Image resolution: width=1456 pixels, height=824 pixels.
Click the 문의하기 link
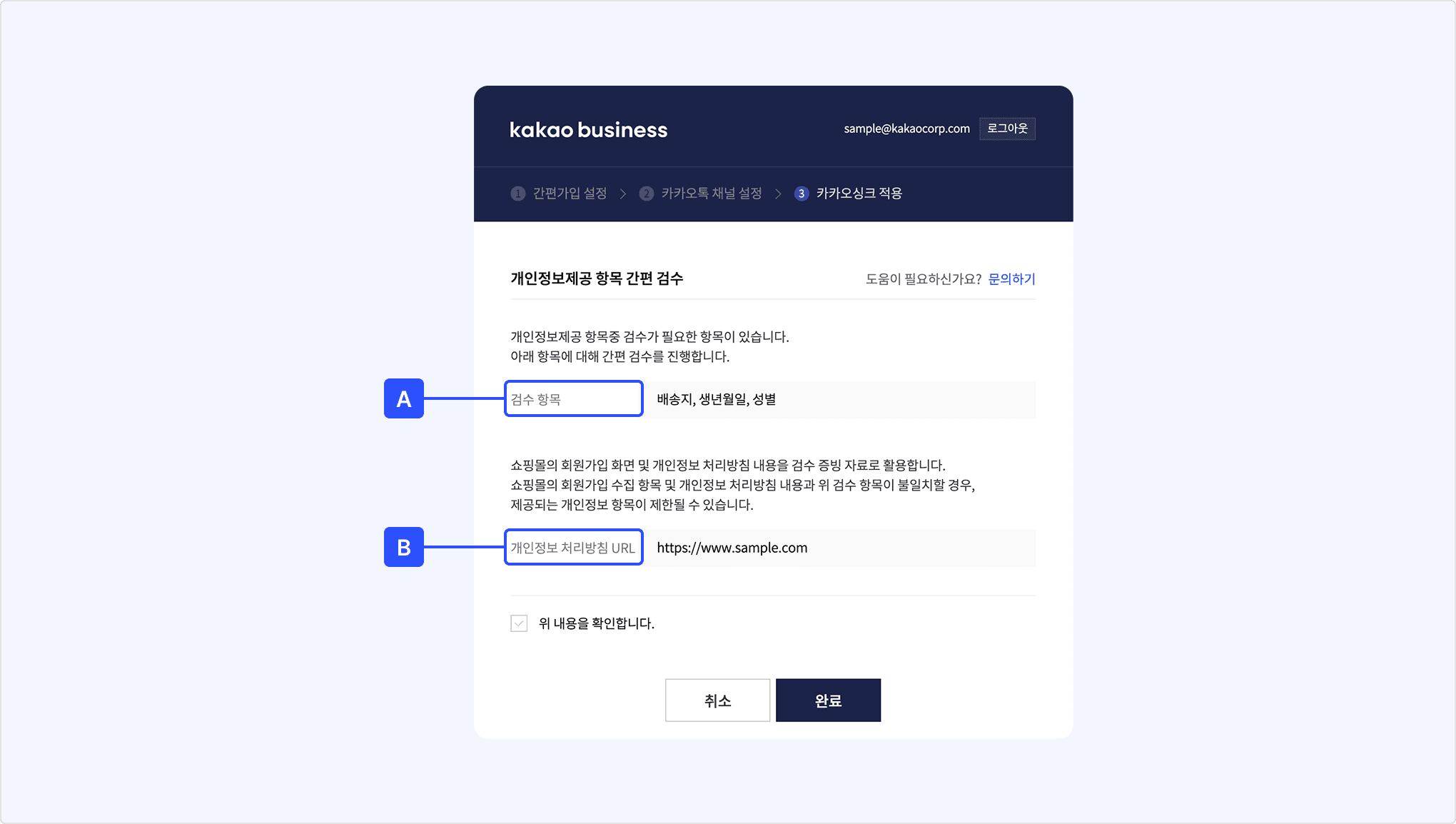[1011, 279]
